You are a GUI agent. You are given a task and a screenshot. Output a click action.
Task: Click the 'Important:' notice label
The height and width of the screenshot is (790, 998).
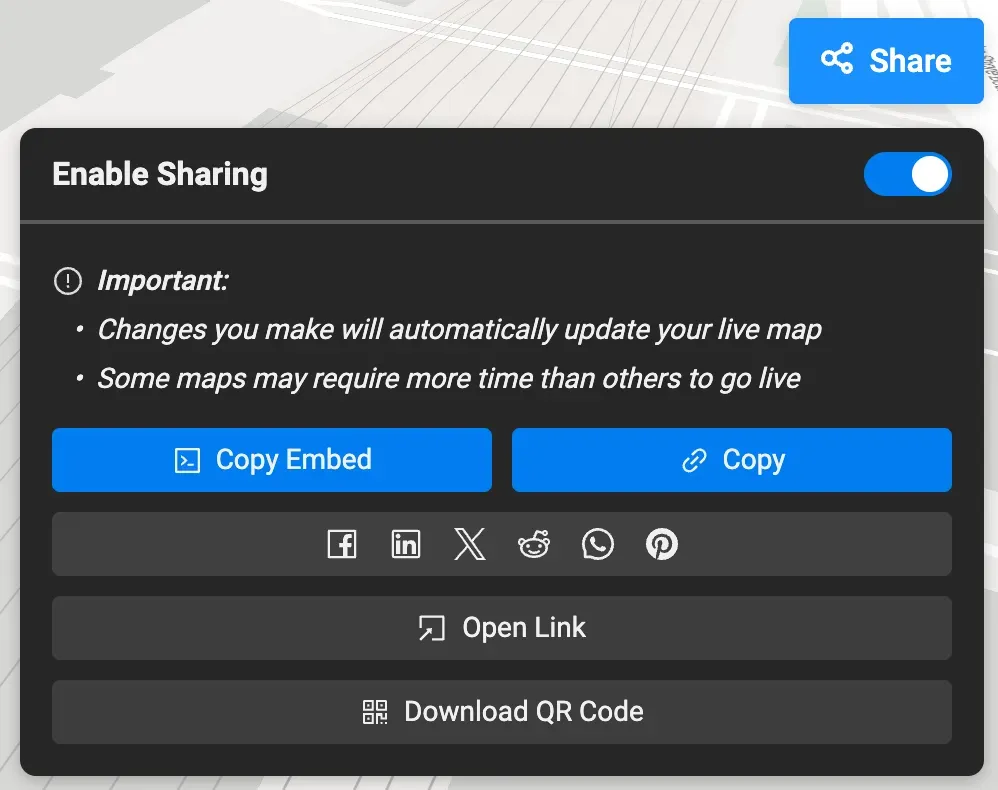tap(163, 281)
